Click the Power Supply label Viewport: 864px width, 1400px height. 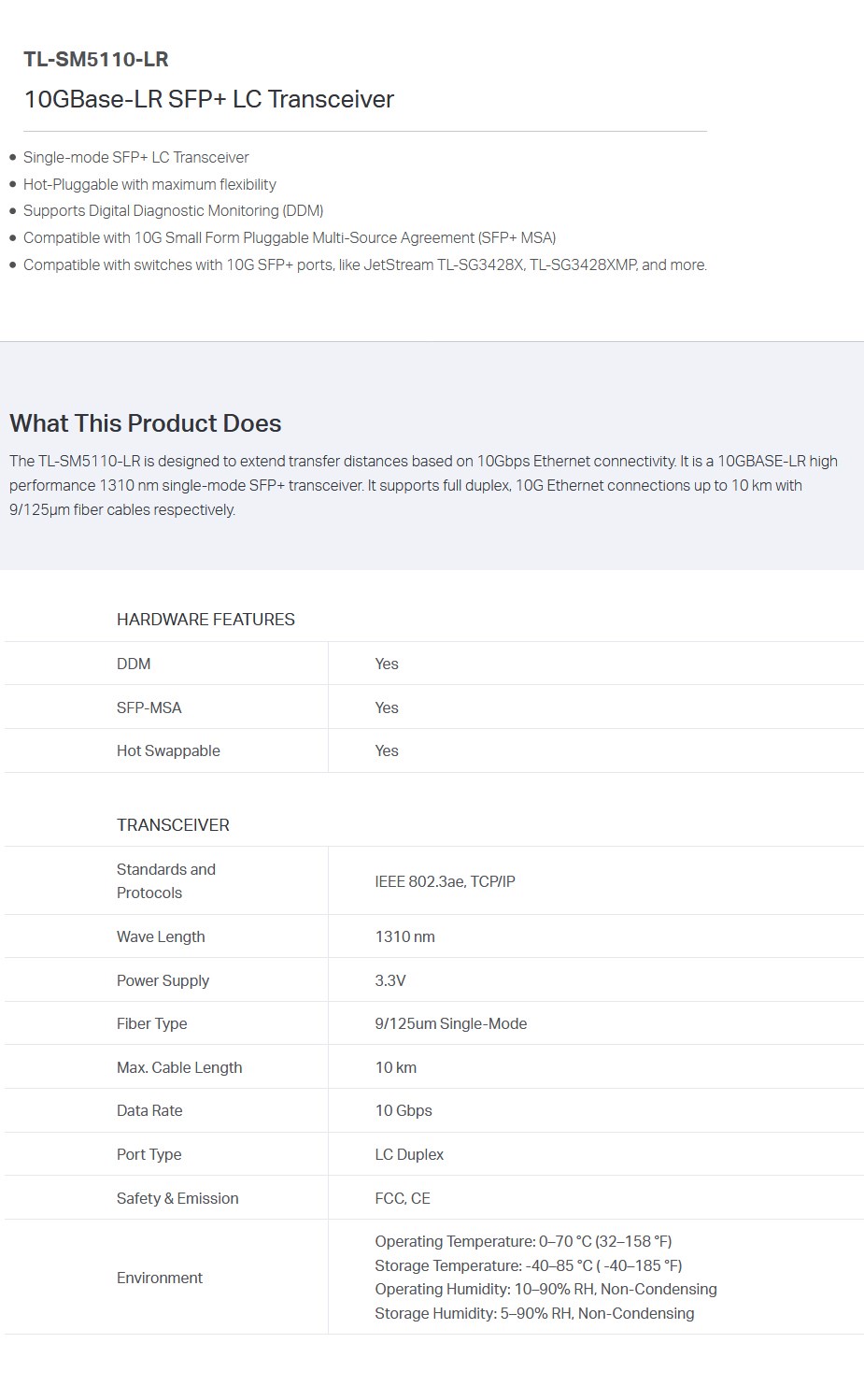tap(163, 980)
